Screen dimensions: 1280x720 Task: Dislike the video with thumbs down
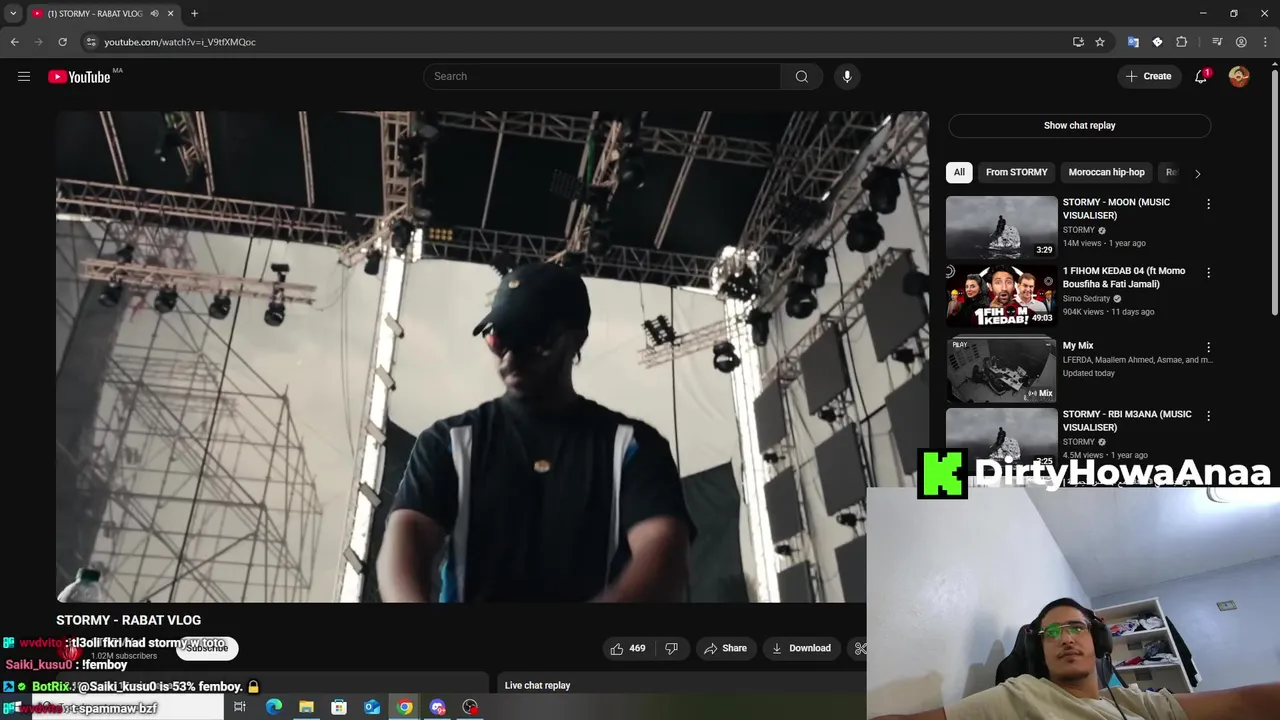tap(672, 648)
